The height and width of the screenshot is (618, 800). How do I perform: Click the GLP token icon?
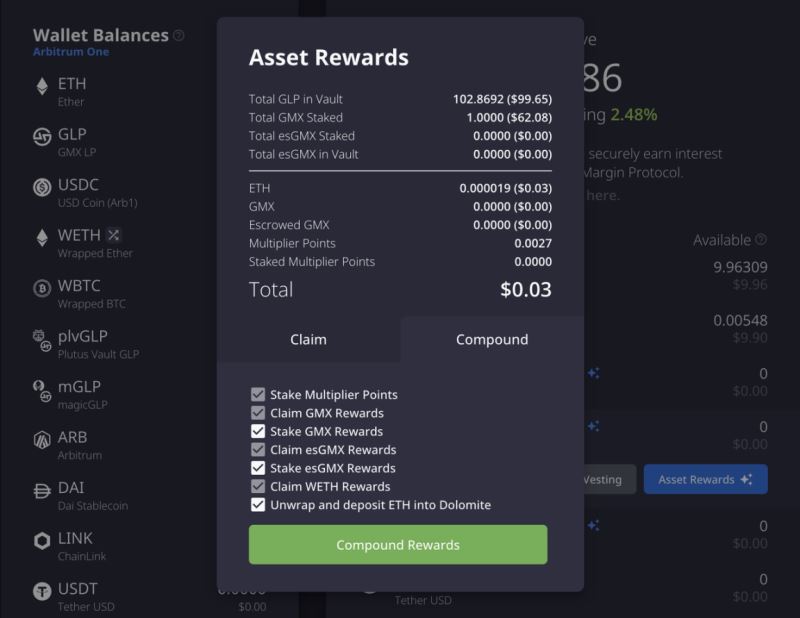pos(42,138)
